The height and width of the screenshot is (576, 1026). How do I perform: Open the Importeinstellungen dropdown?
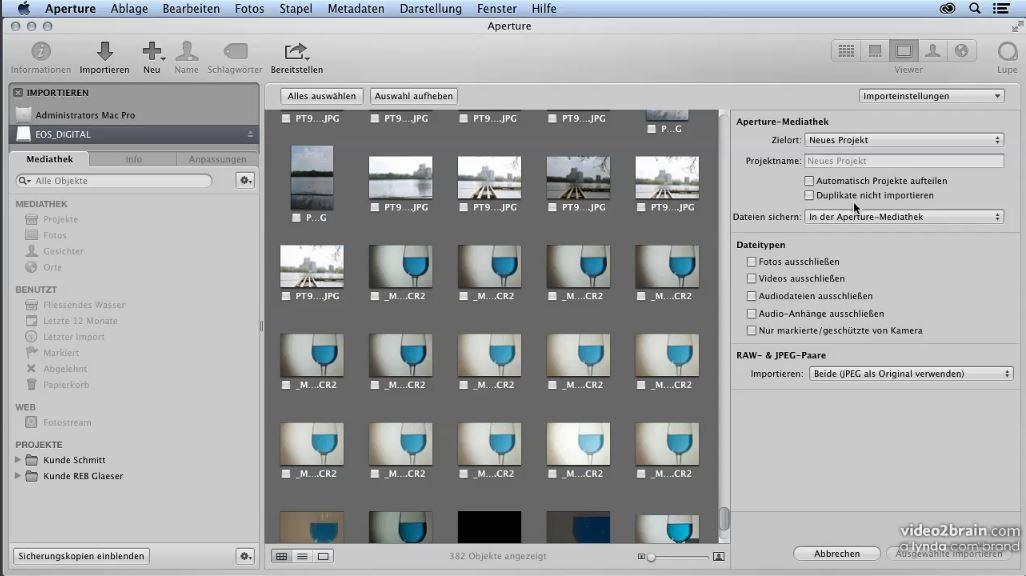point(931,96)
